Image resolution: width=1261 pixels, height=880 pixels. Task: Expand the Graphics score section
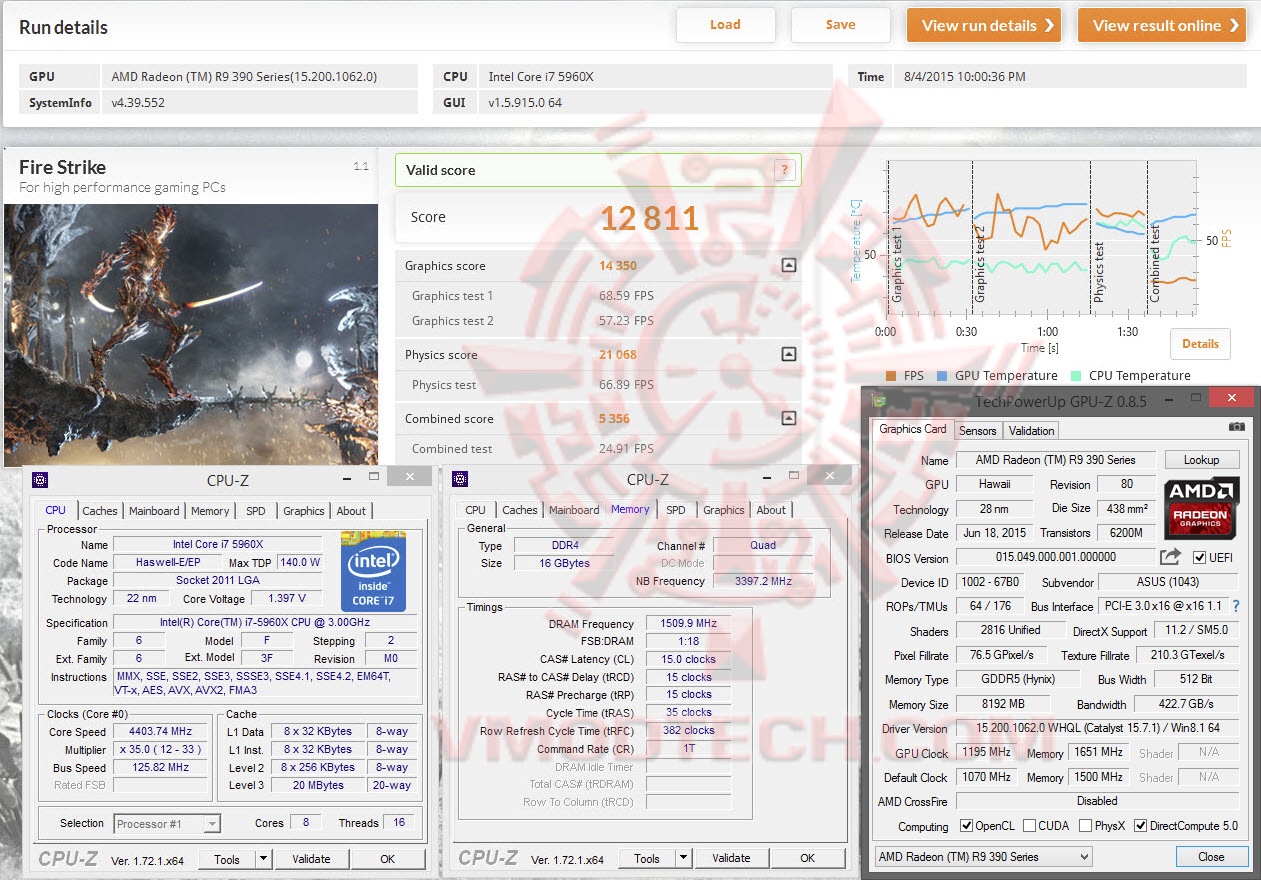click(788, 266)
